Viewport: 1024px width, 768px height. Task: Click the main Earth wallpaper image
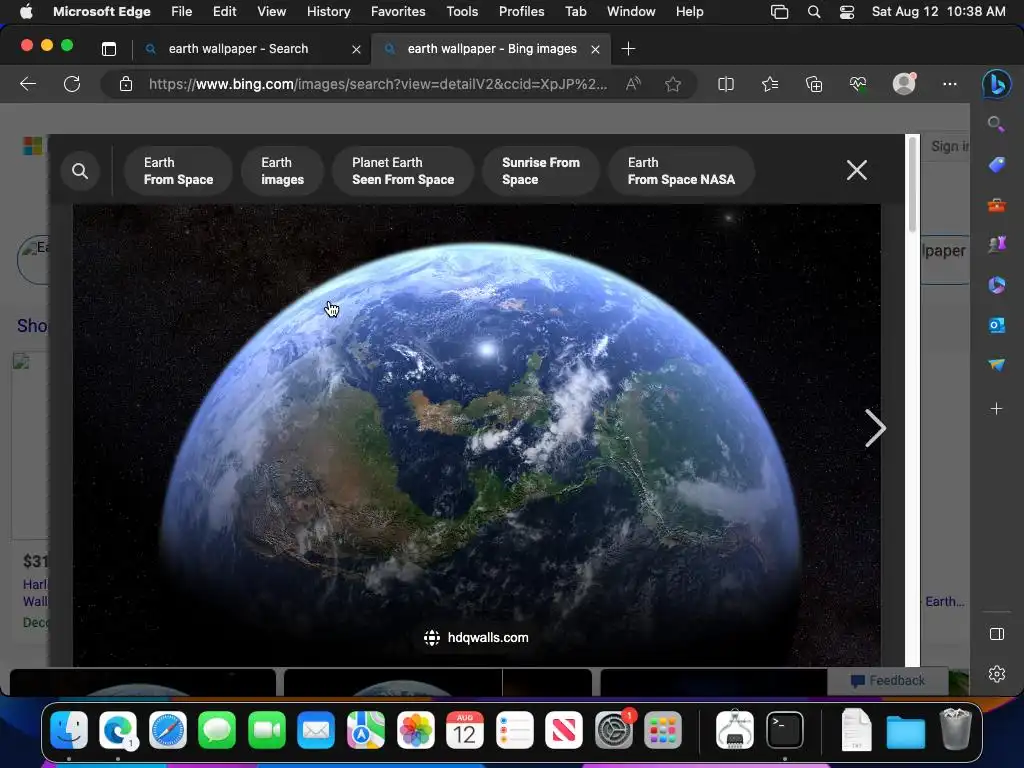(476, 435)
